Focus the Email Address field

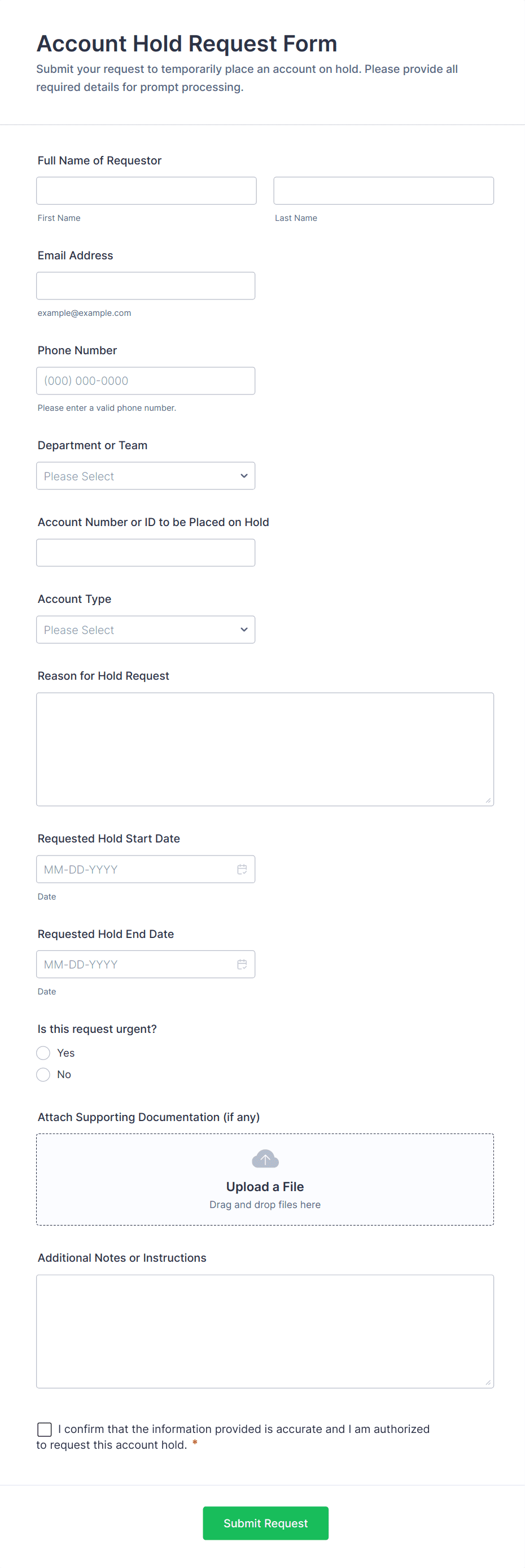click(146, 285)
